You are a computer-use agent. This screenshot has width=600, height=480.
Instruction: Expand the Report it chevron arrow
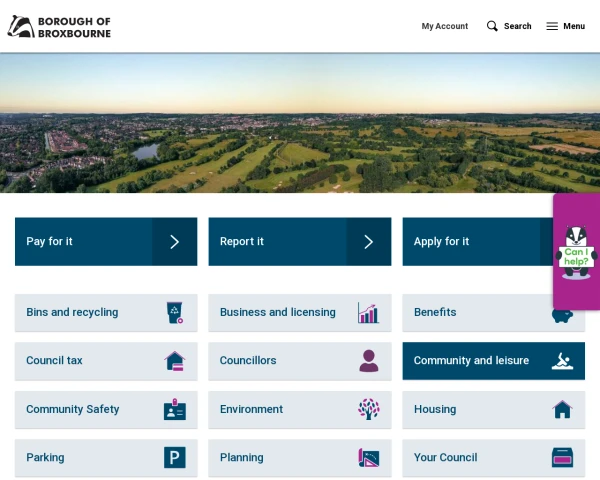click(368, 242)
